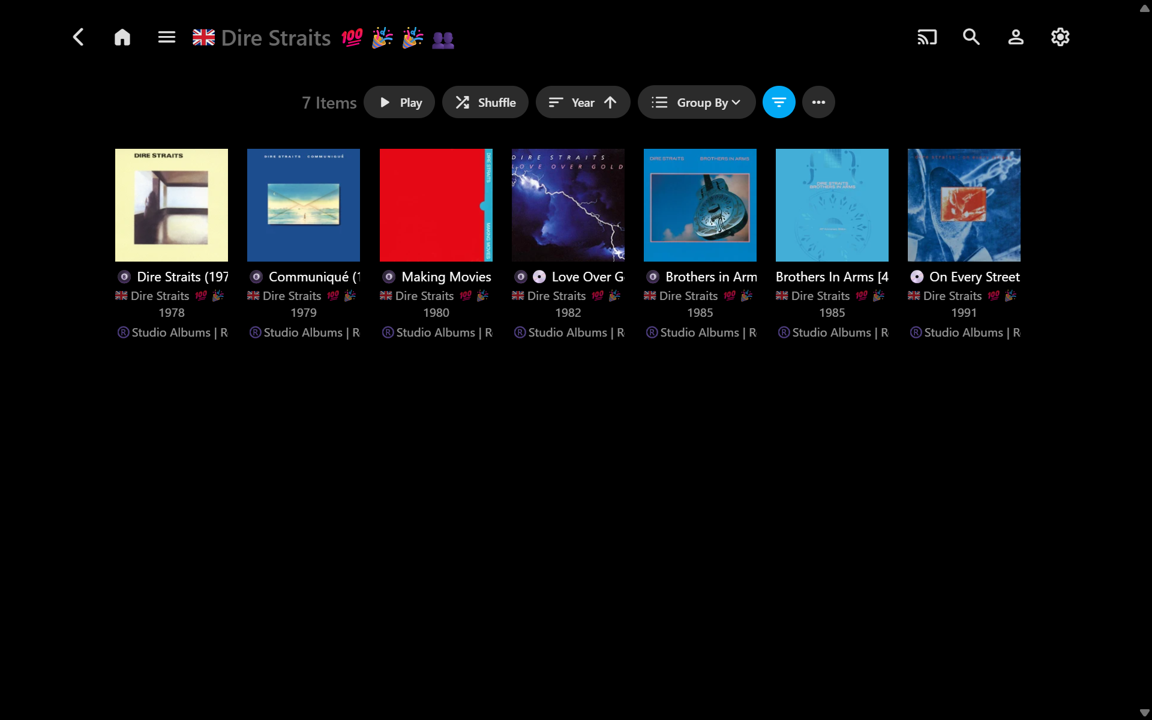
Task: Go back with the back arrow
Action: (79, 37)
